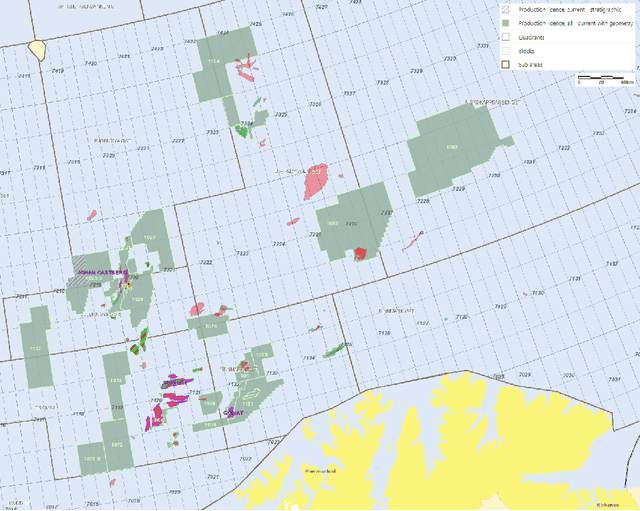The height and width of the screenshot is (511, 640).
Task: Select the GOLIAT field label on map
Action: 231,411
